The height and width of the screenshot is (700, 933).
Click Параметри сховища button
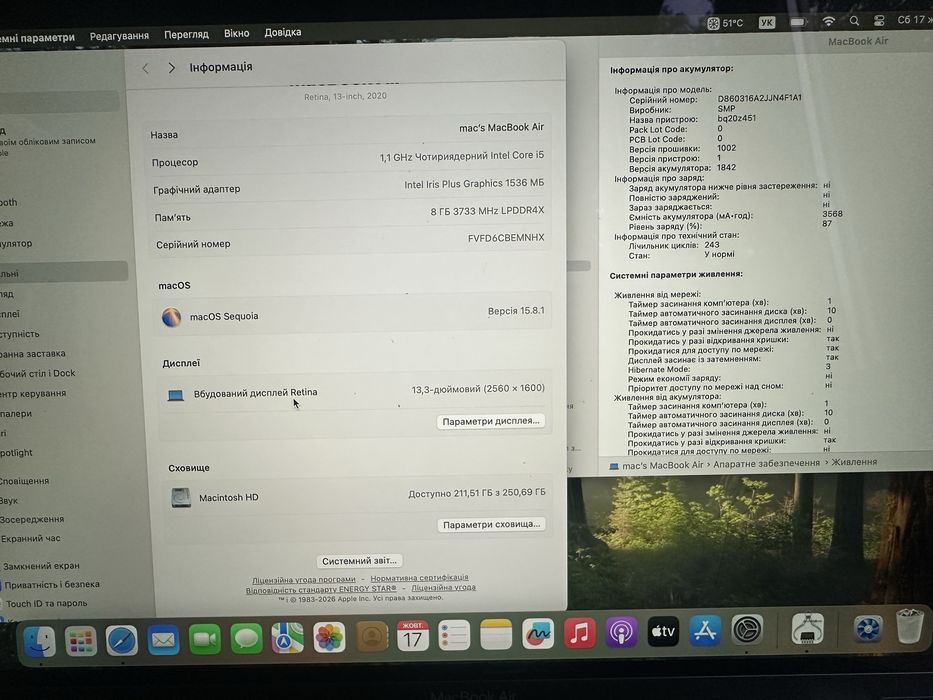[491, 524]
